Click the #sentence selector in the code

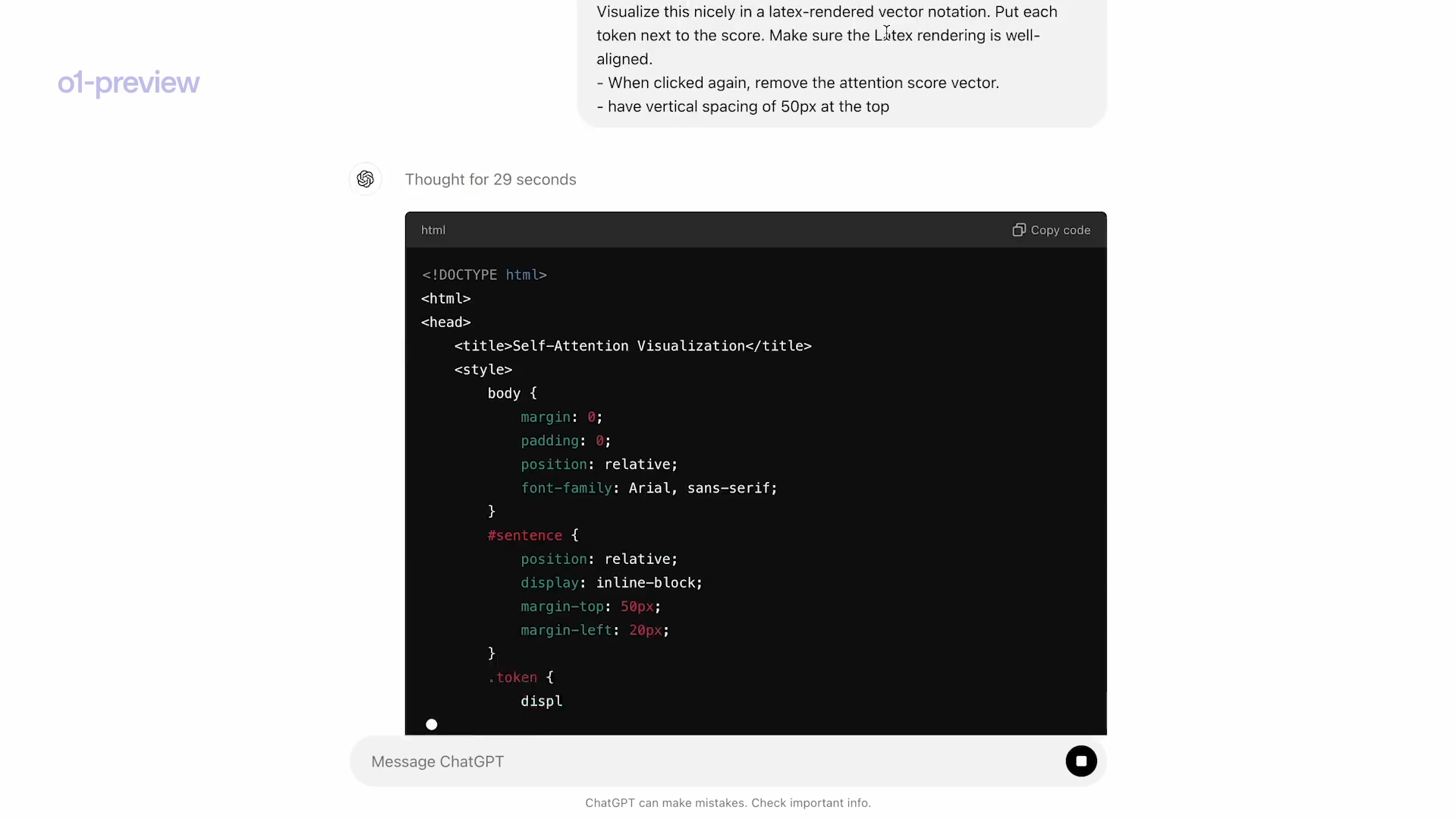524,536
